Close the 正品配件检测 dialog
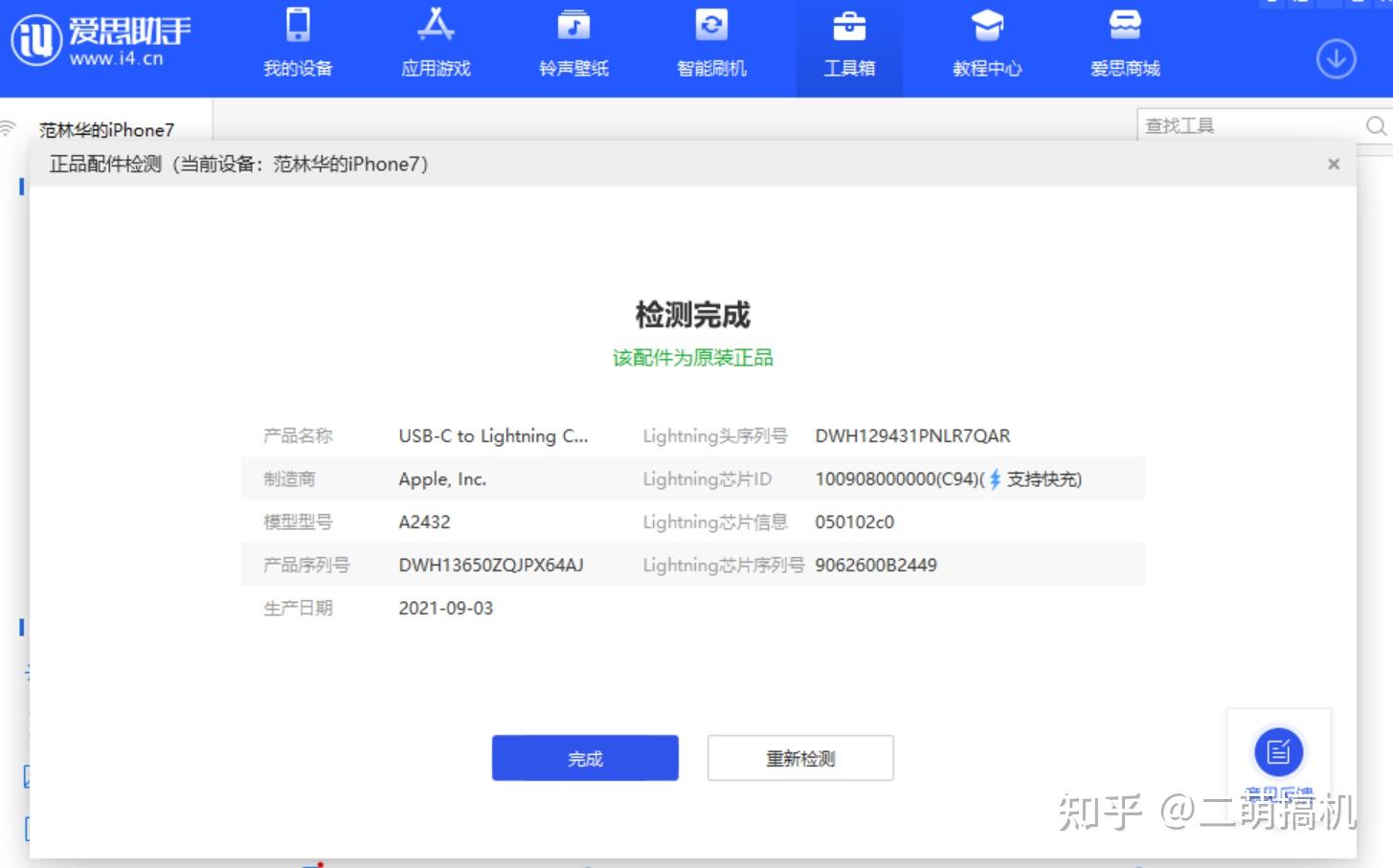 1333,164
